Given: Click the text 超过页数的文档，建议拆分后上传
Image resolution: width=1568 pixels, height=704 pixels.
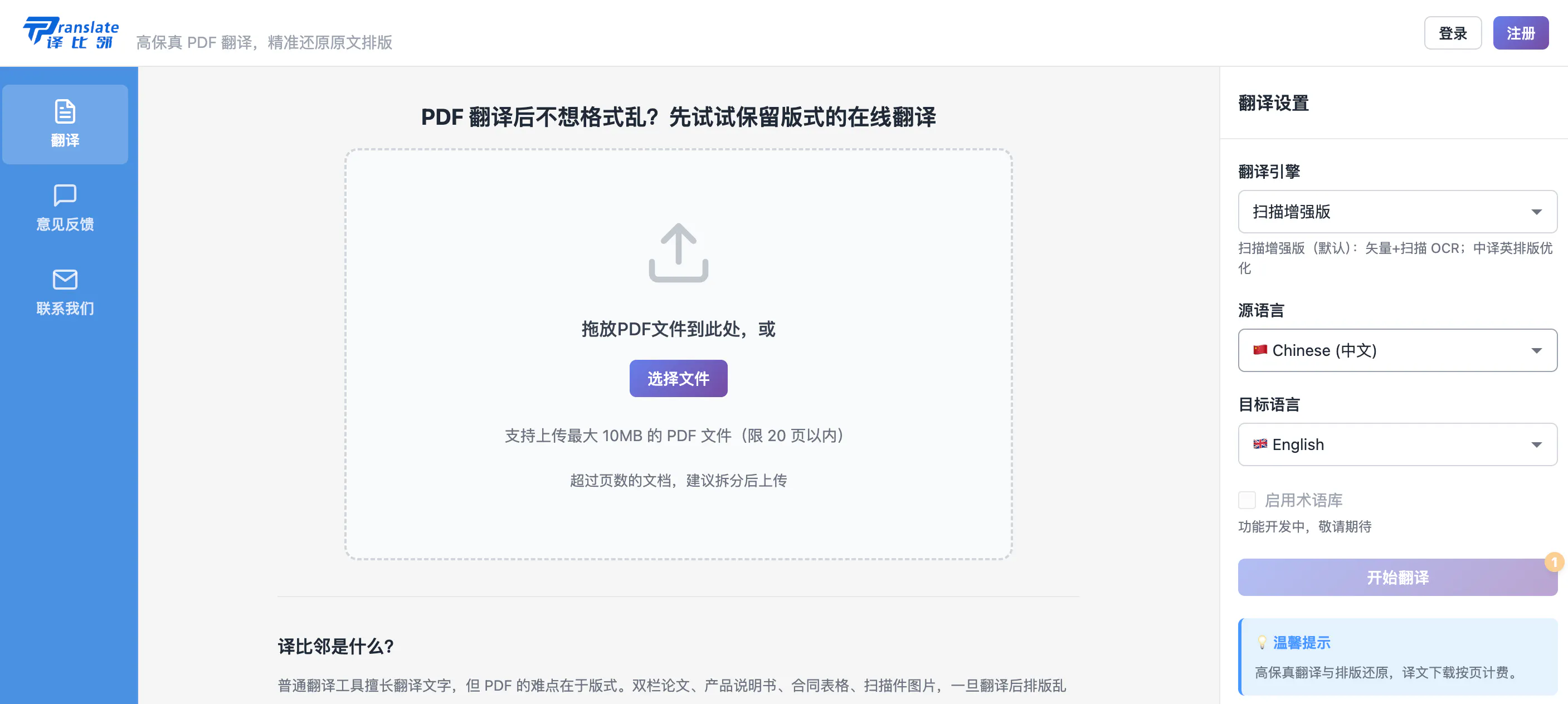Looking at the screenshot, I should pyautogui.click(x=678, y=481).
